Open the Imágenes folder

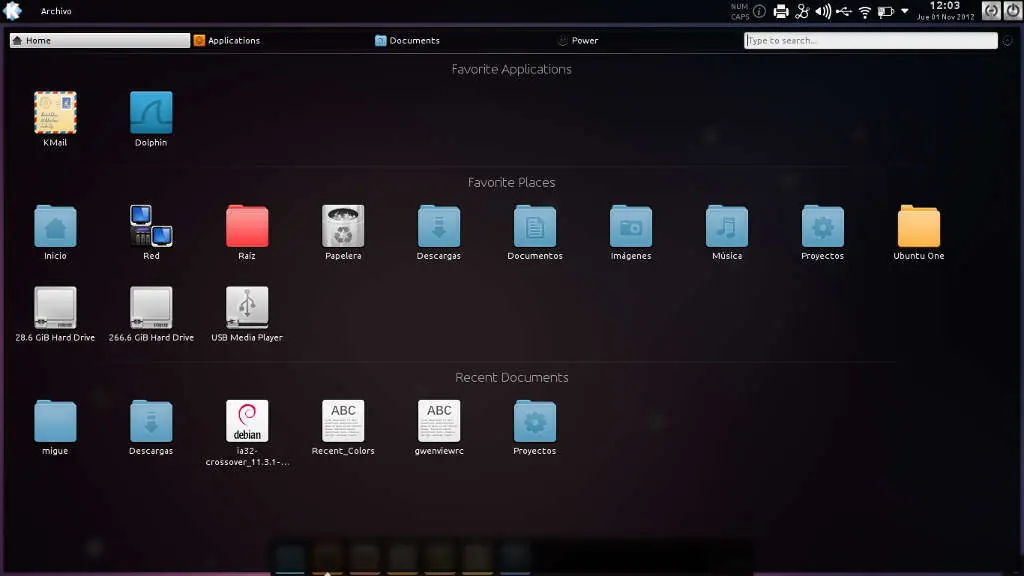(631, 232)
